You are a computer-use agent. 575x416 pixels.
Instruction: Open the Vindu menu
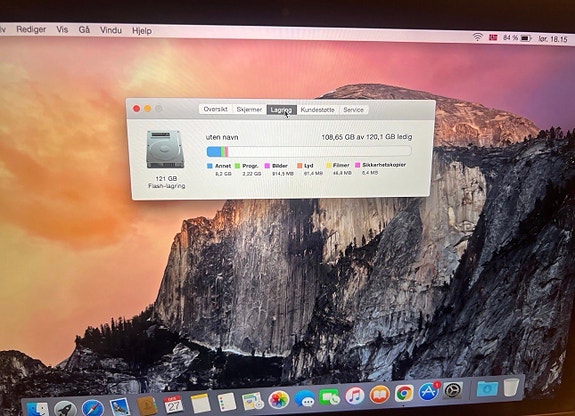point(111,30)
